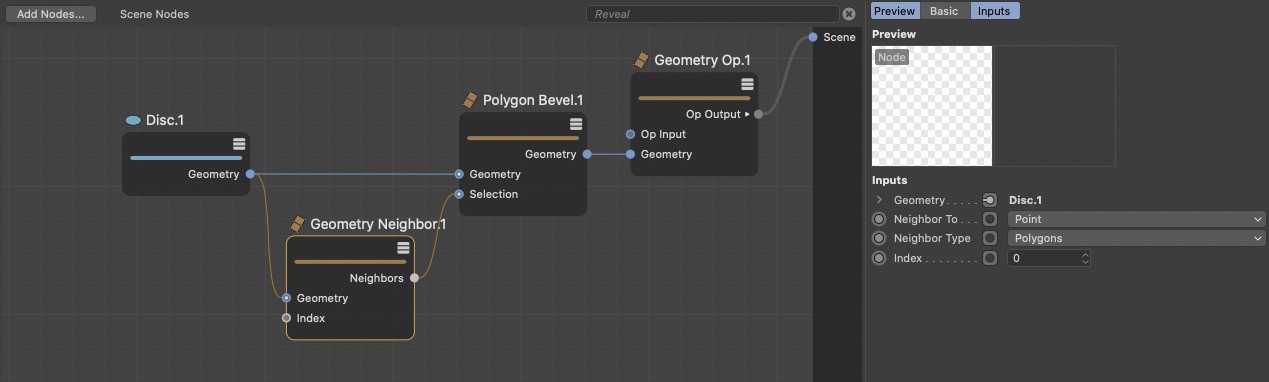Select the Polygon Bevel.1 node title
The image size is (1269, 382).
(533, 100)
